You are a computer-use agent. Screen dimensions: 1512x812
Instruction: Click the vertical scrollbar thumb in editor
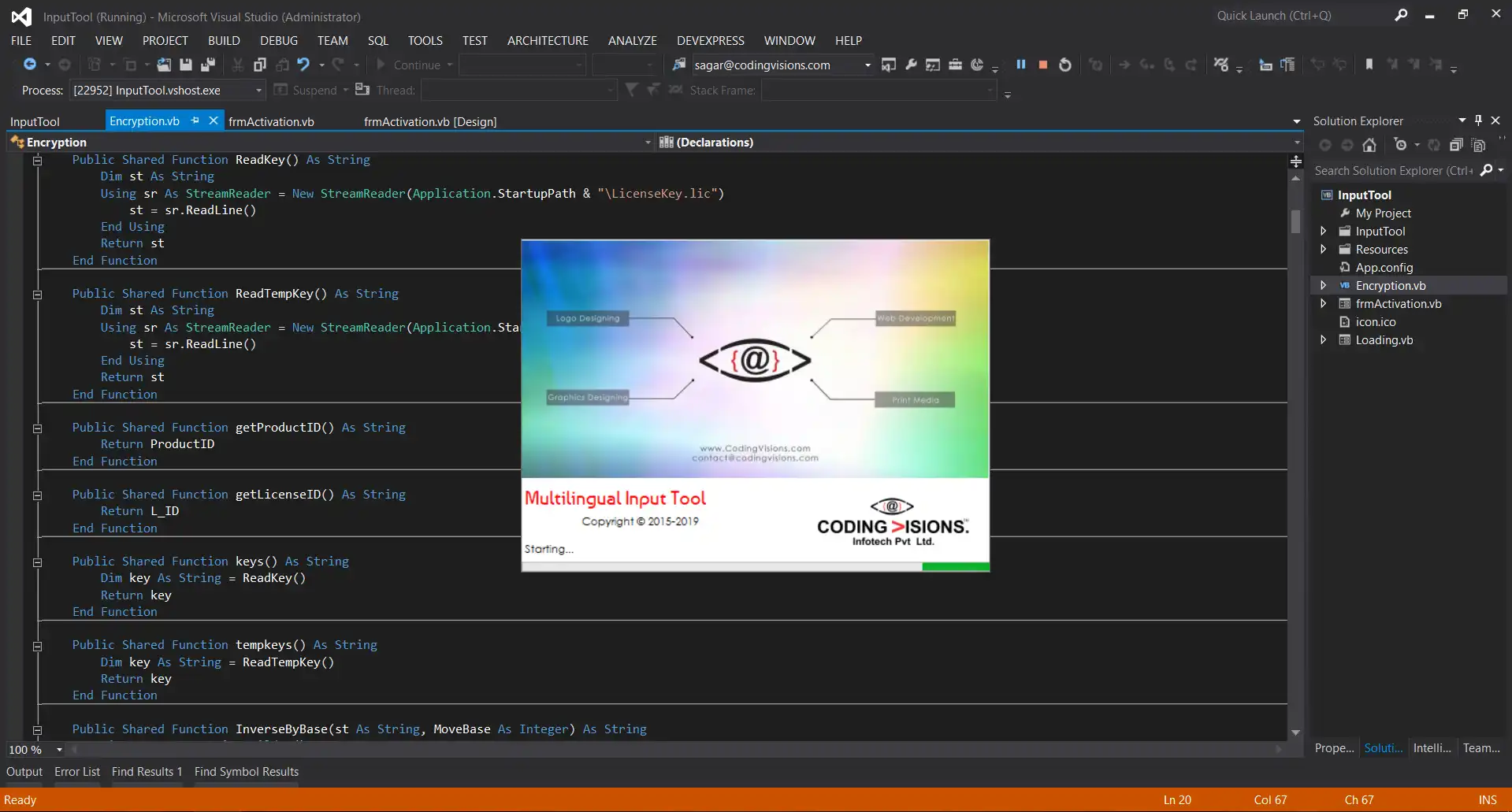tap(1295, 221)
